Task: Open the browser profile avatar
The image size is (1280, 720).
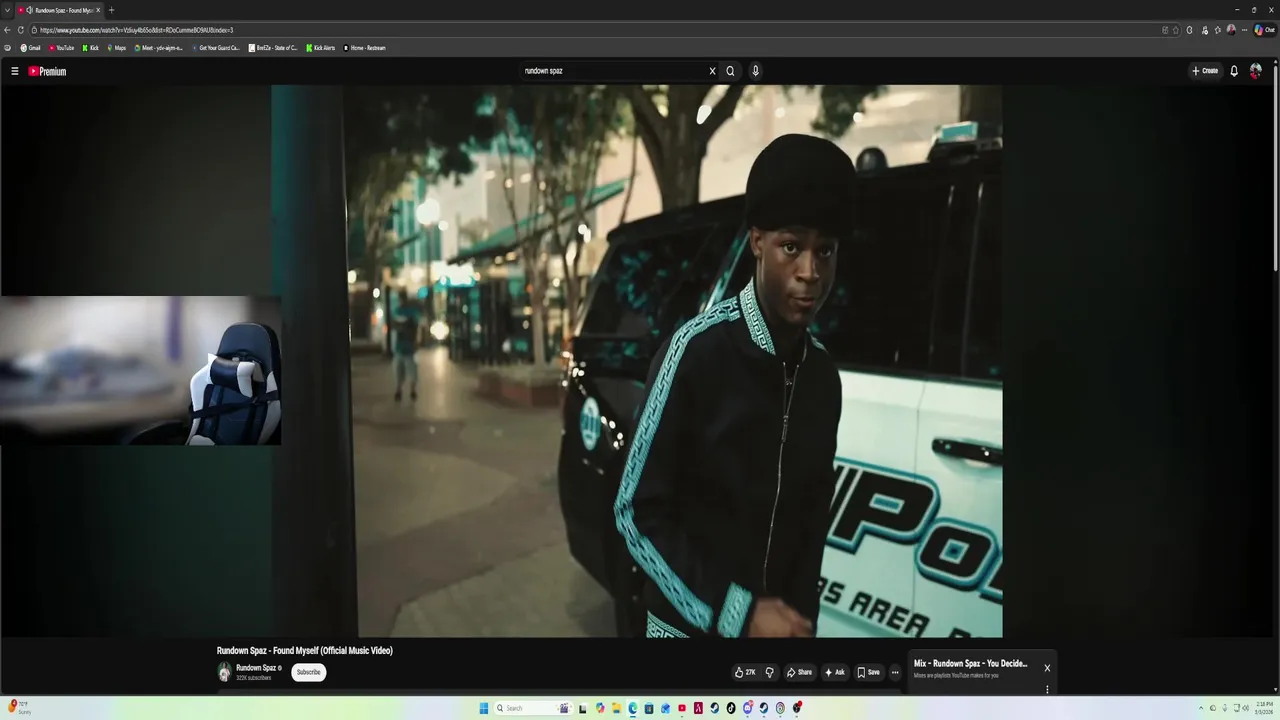Action: [1231, 30]
